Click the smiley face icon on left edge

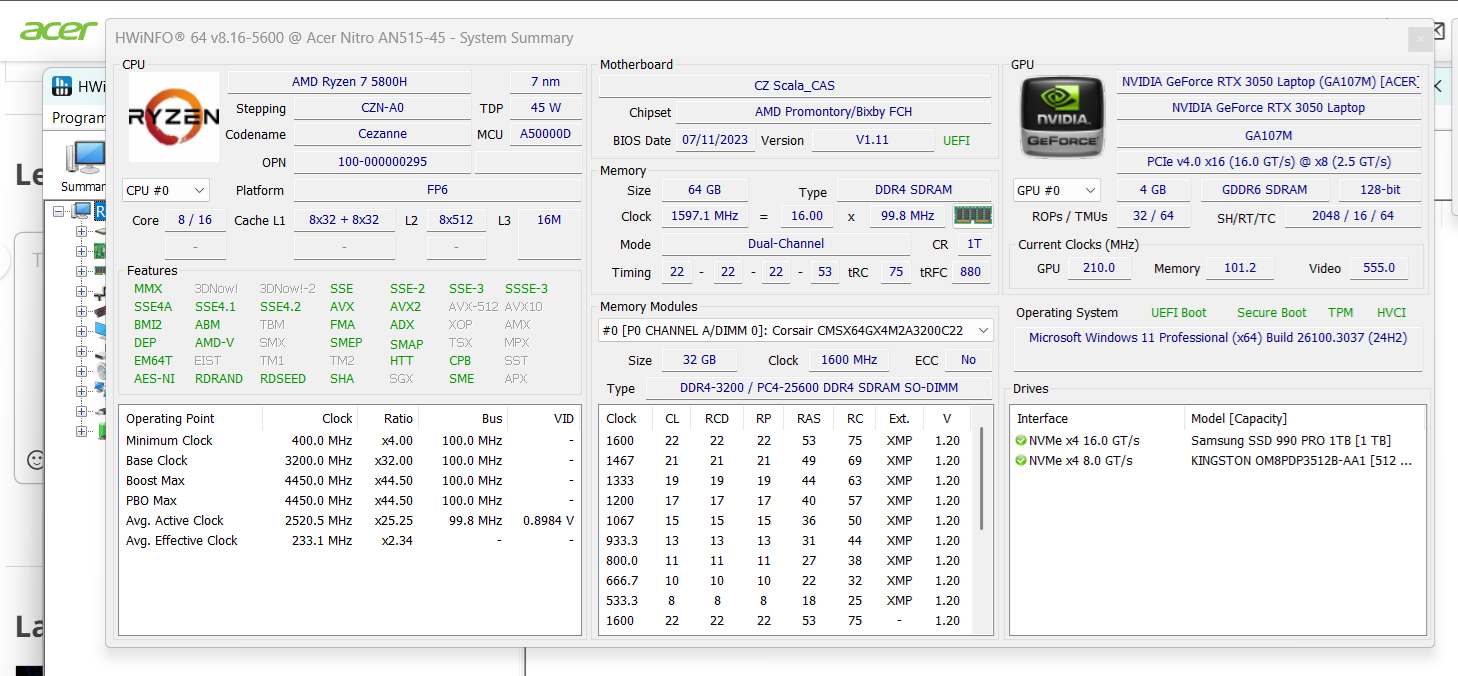coord(37,460)
